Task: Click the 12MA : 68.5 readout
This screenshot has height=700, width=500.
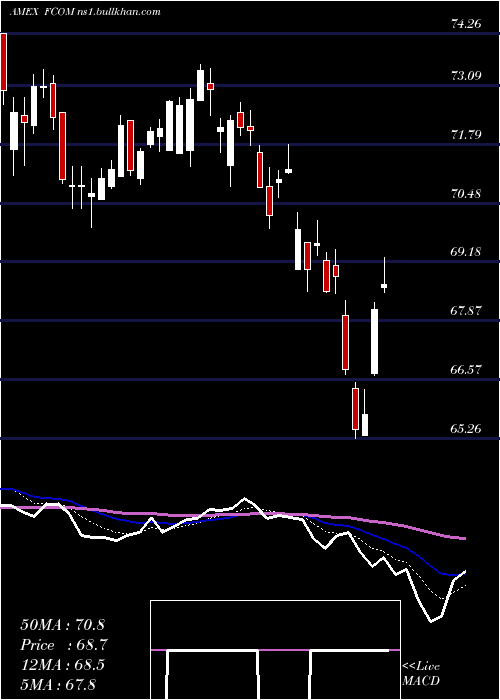Action: point(62,664)
